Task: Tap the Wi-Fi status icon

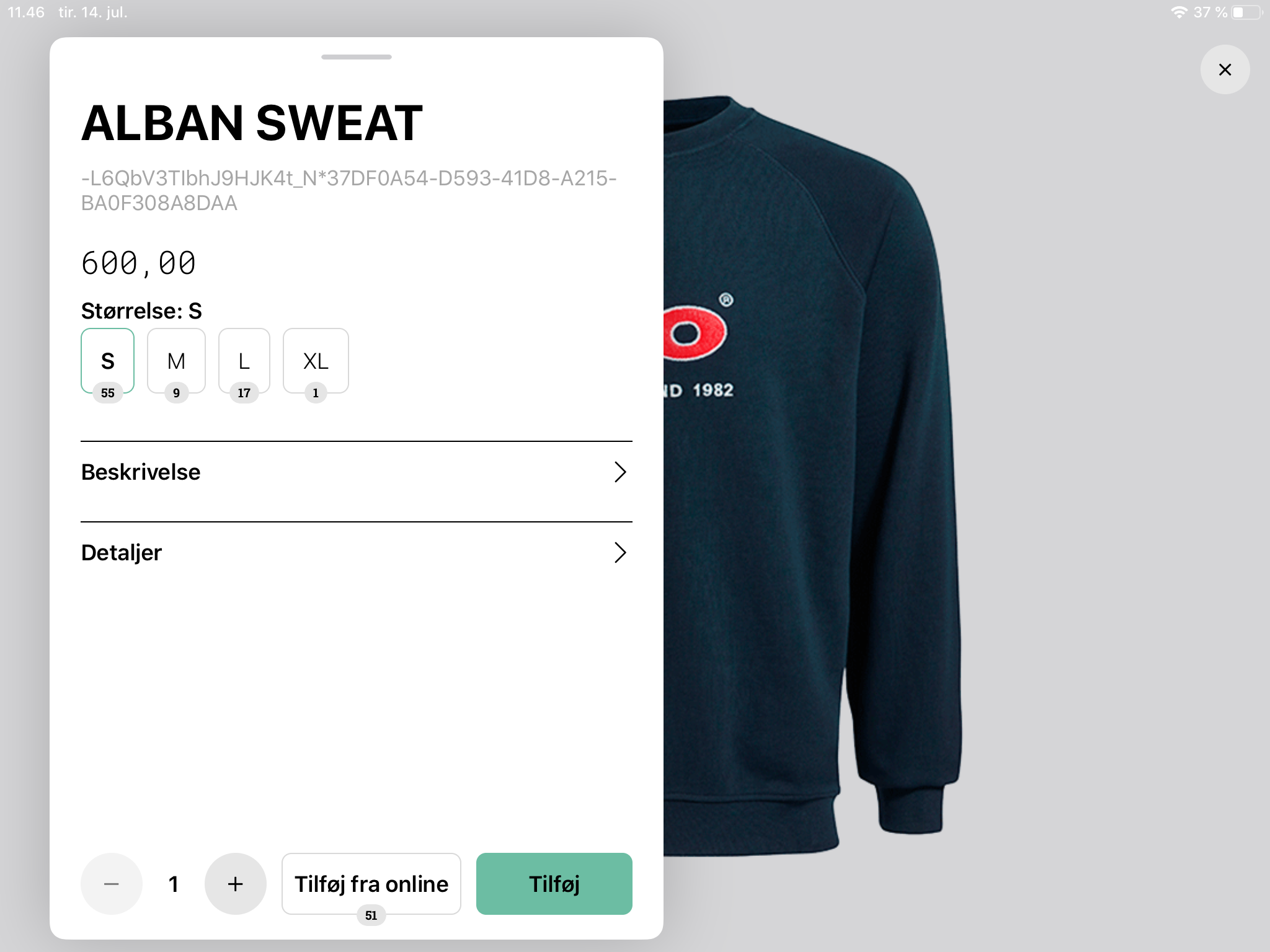Action: [x=1179, y=12]
